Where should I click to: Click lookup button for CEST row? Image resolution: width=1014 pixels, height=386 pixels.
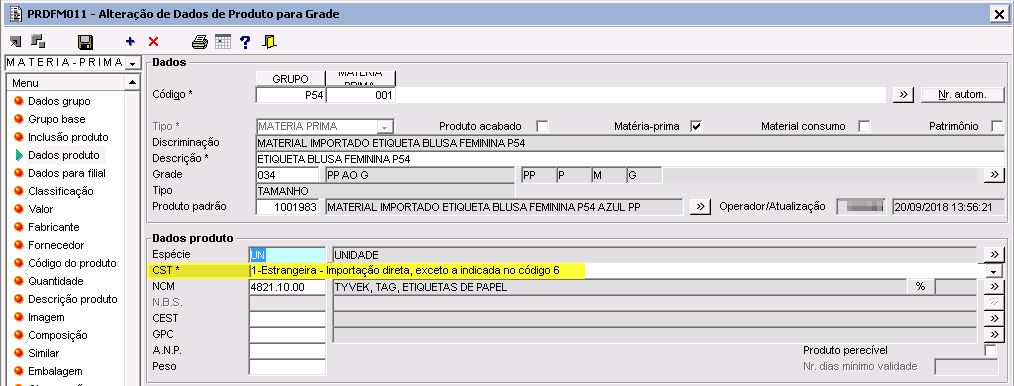[x=993, y=318]
